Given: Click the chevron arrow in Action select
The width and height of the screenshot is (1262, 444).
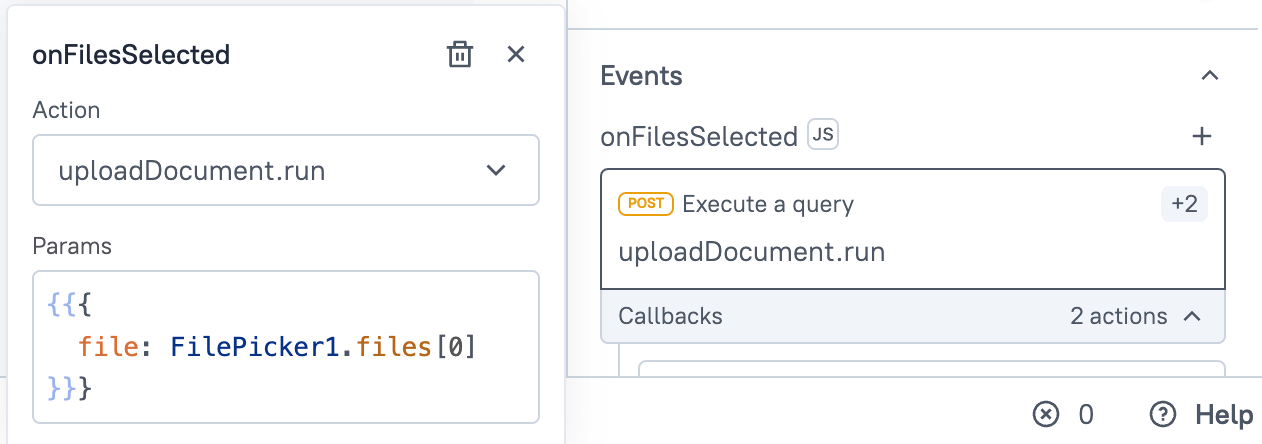Looking at the screenshot, I should click(x=496, y=171).
